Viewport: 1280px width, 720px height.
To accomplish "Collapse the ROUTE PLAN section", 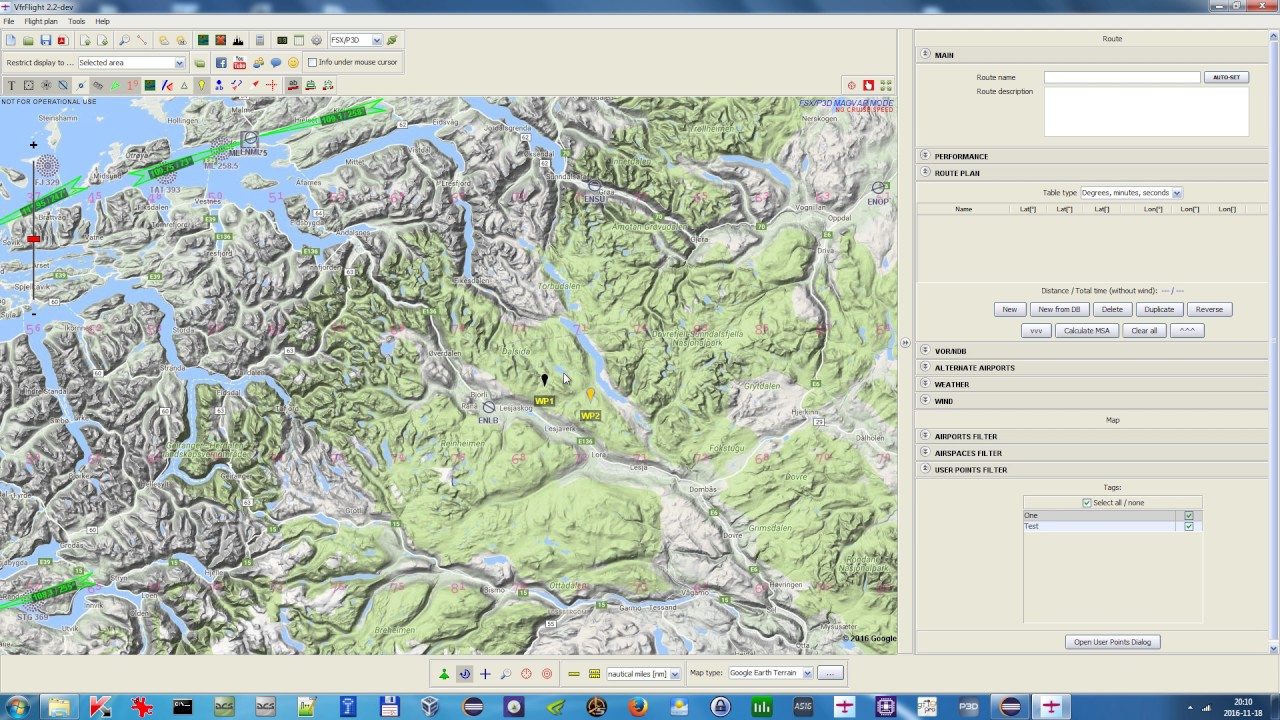I will [925, 173].
